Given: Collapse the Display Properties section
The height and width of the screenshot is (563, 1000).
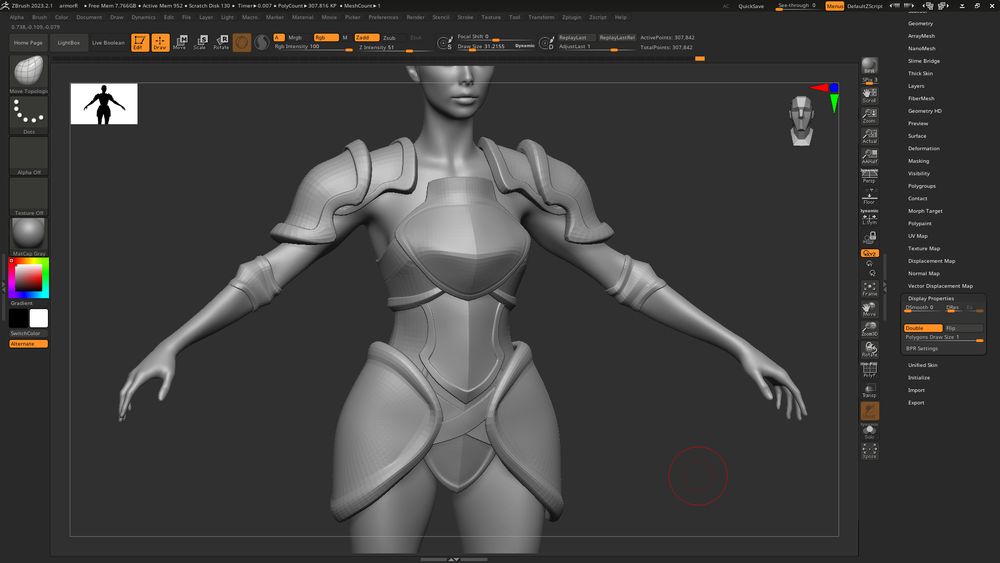Looking at the screenshot, I should pos(930,298).
